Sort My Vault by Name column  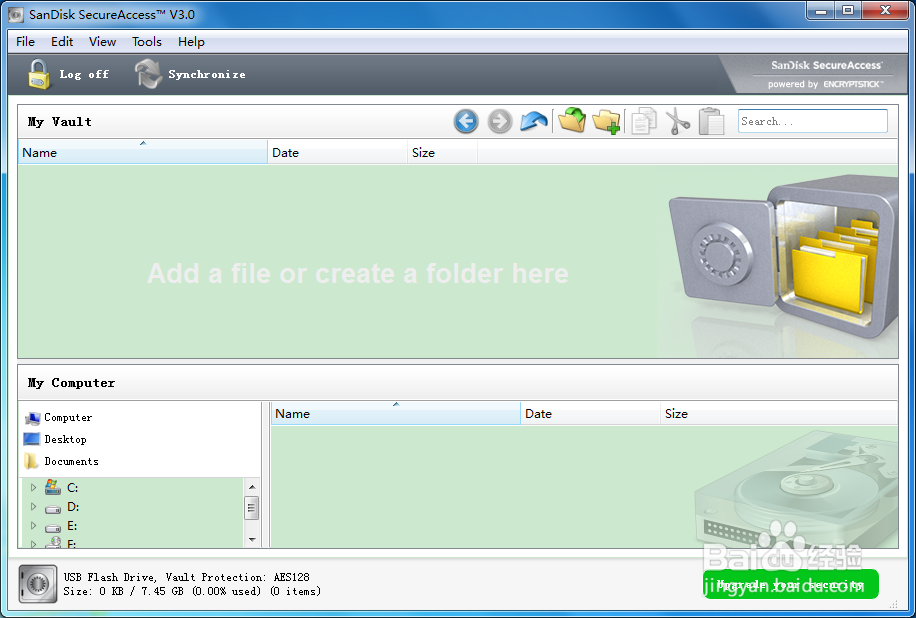[143, 152]
